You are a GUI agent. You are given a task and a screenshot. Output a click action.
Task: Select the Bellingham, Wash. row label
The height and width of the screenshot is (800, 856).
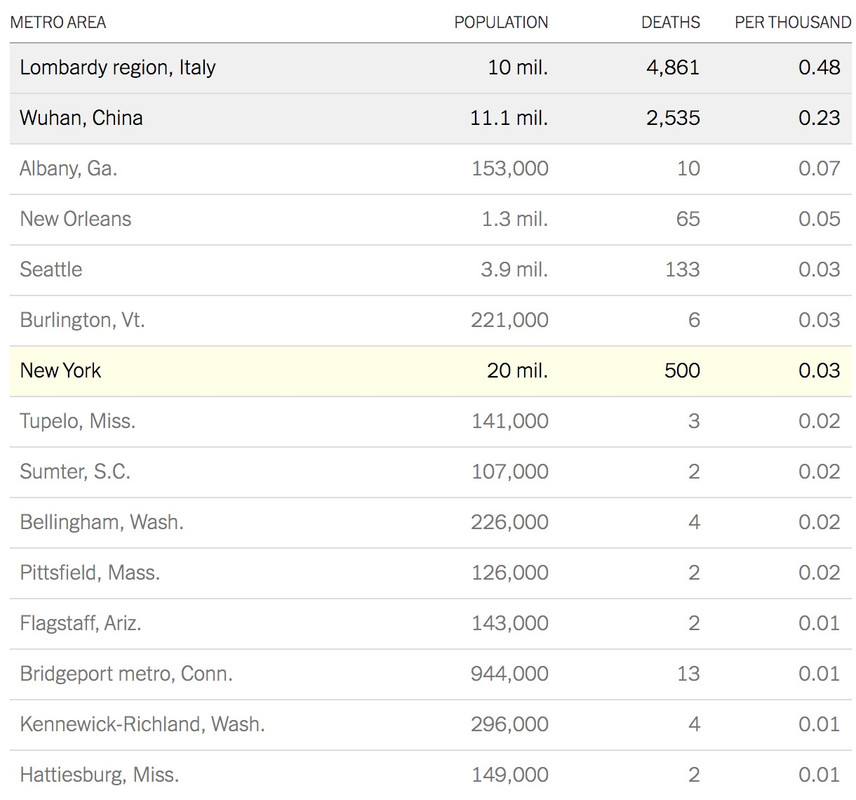click(102, 523)
